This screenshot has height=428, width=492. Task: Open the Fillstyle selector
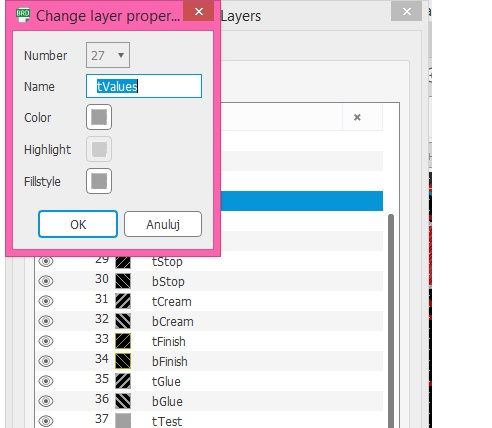pos(99,181)
